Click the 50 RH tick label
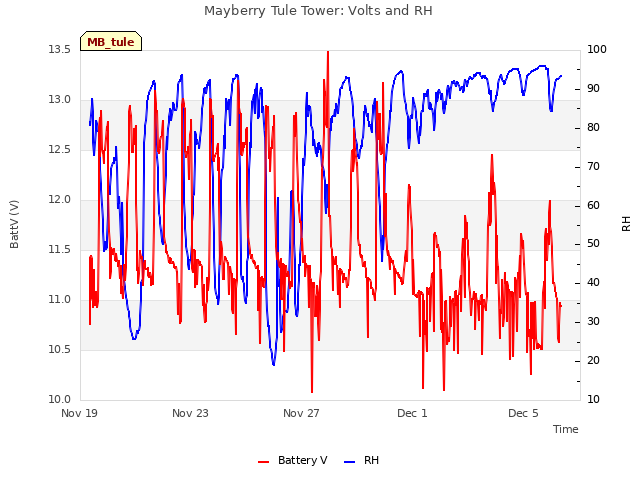The width and height of the screenshot is (640, 480). [593, 244]
